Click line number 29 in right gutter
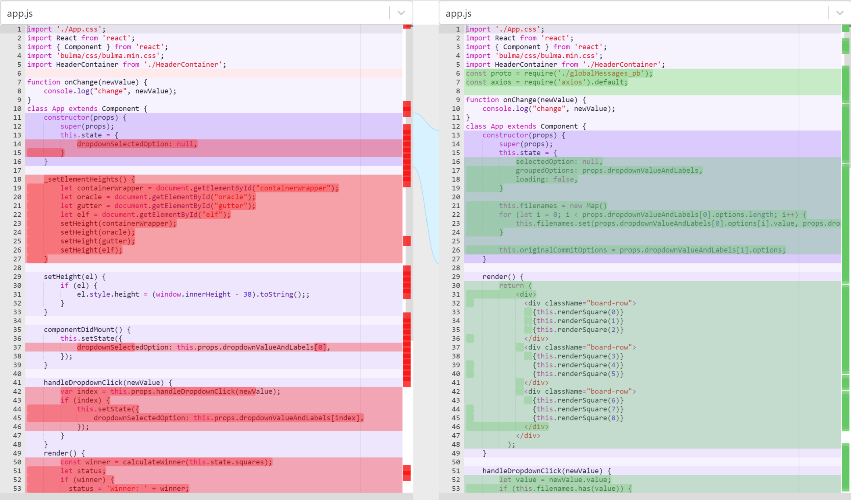 (456, 276)
